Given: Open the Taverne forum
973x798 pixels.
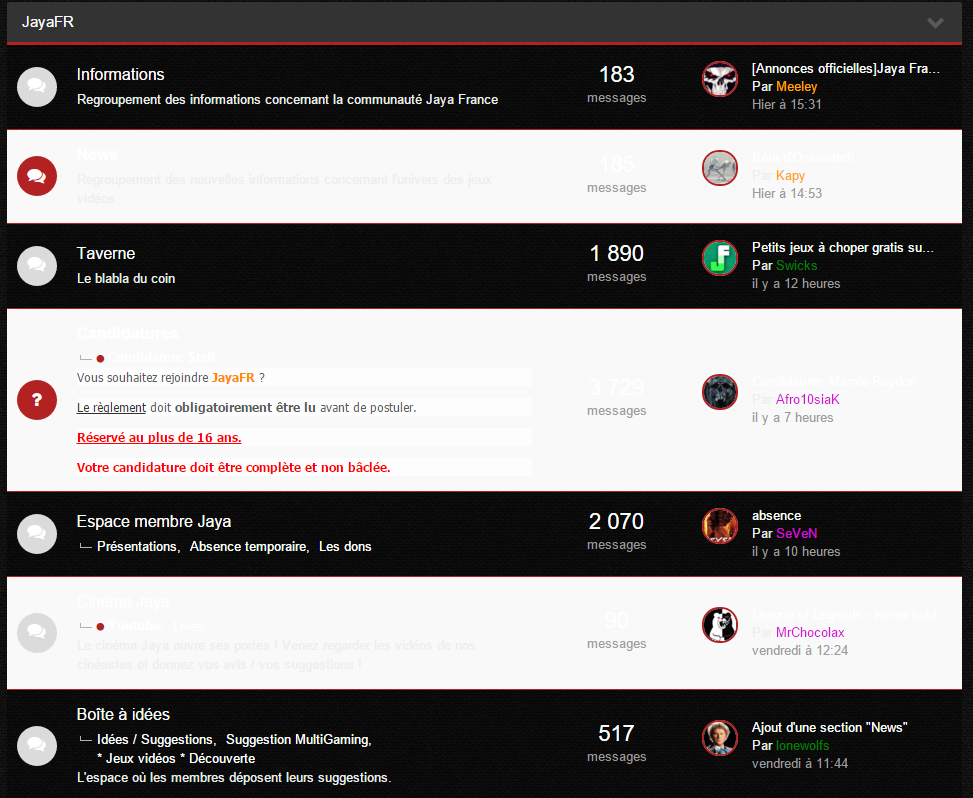Looking at the screenshot, I should click(105, 253).
